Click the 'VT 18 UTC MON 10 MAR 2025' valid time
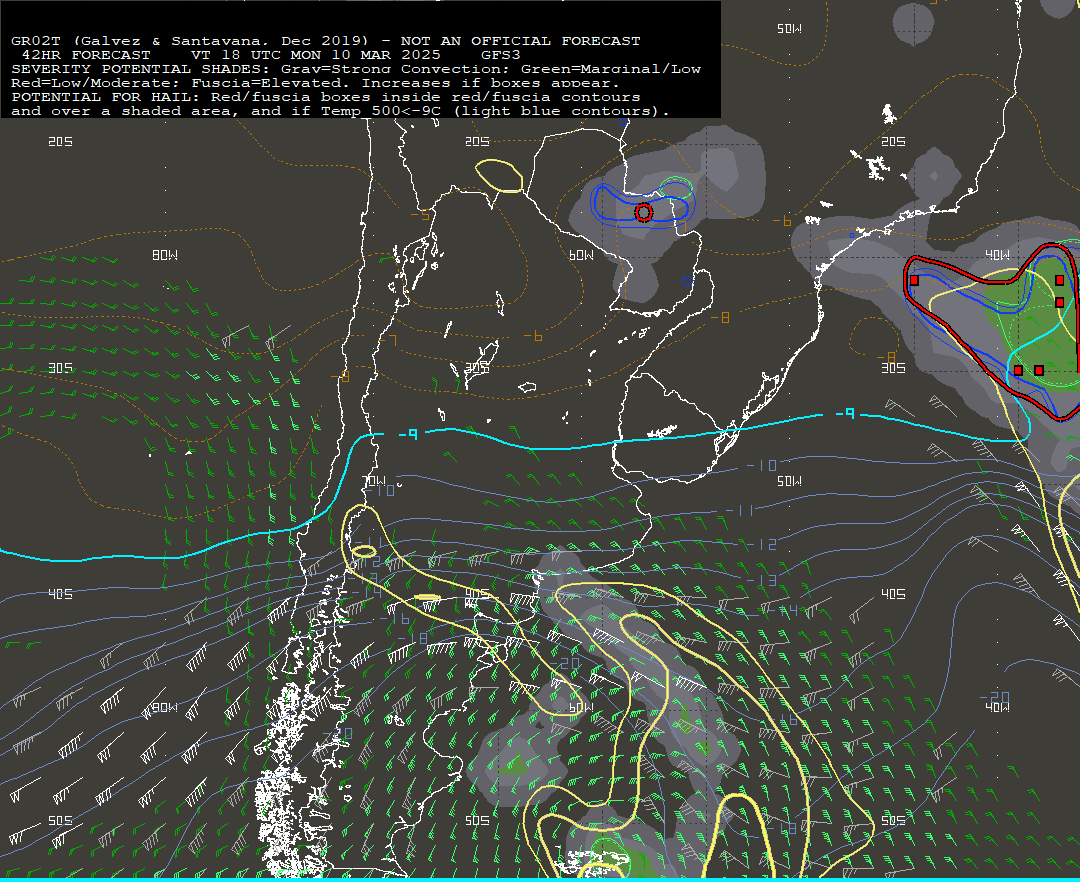Viewport: 1080px width, 882px height. pos(317,54)
